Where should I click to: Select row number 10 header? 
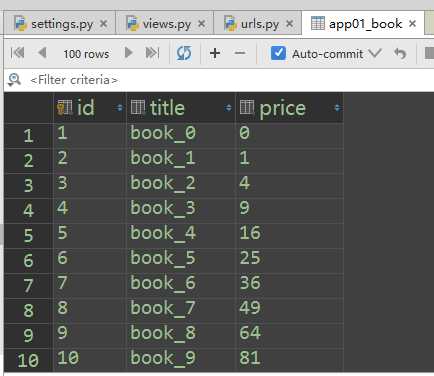28,360
